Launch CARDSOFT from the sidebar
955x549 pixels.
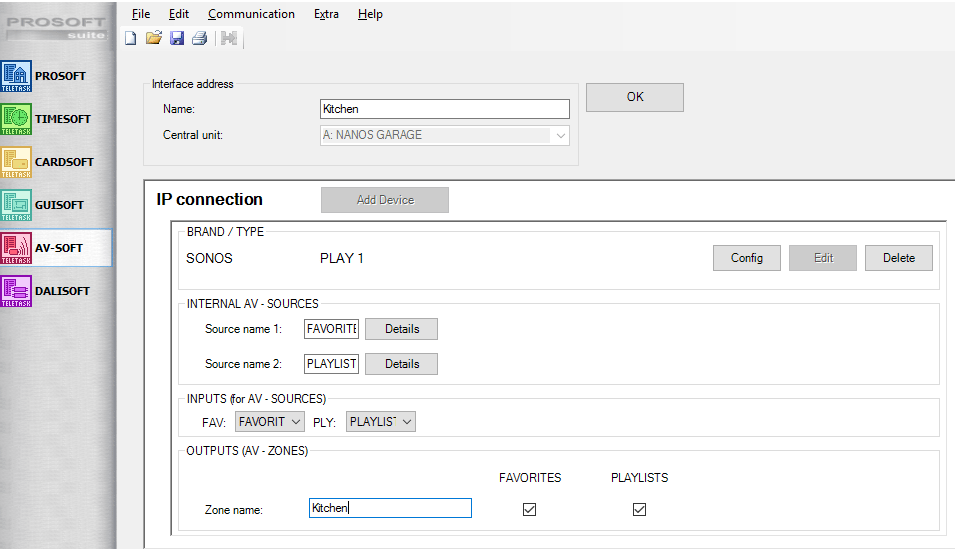point(57,162)
